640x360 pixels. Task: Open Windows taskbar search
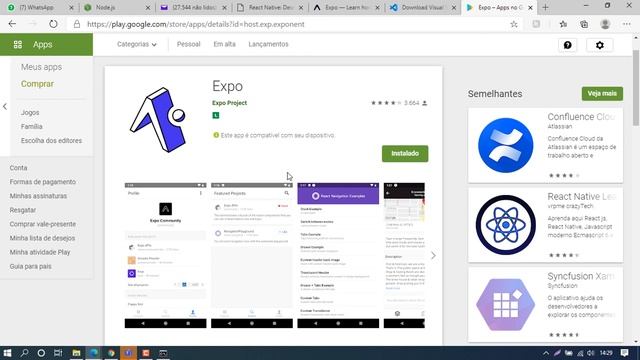coord(24,353)
